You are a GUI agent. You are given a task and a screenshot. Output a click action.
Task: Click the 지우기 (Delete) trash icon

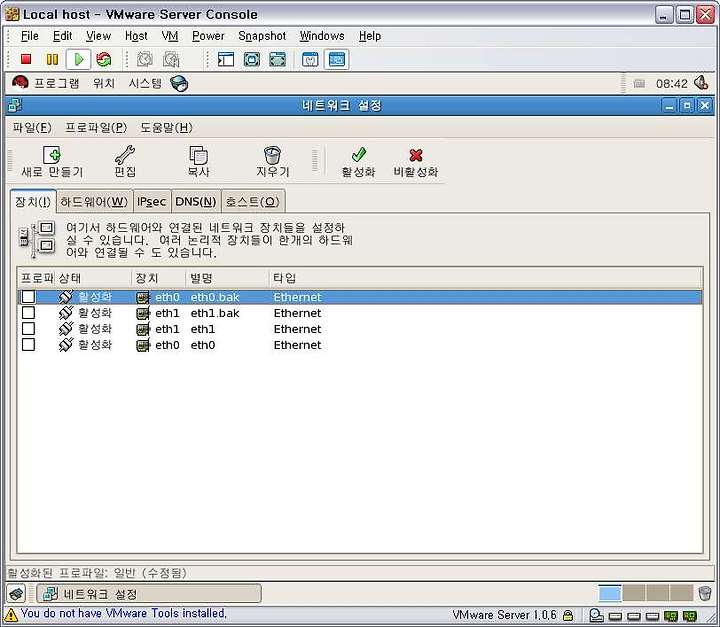[x=272, y=162]
